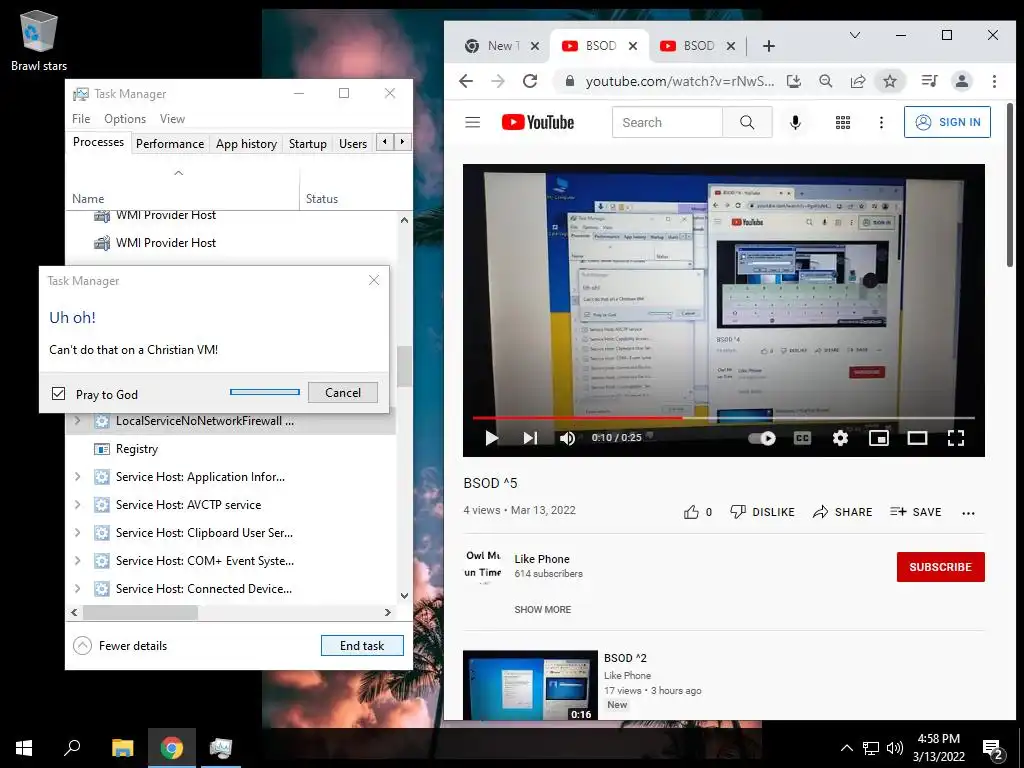The width and height of the screenshot is (1024, 768).
Task: Open the File menu in Task Manager
Action: click(81, 119)
